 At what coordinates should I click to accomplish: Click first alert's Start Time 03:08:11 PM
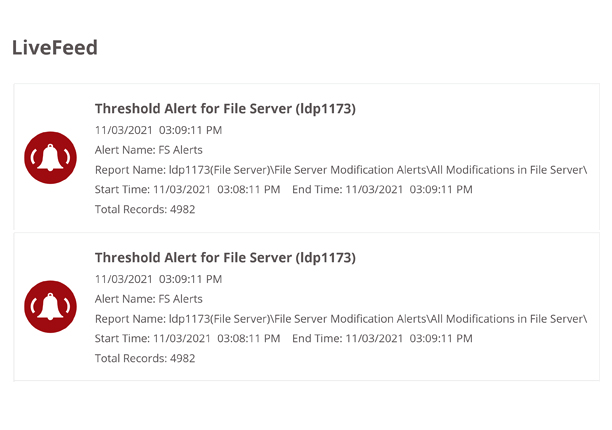(187, 189)
